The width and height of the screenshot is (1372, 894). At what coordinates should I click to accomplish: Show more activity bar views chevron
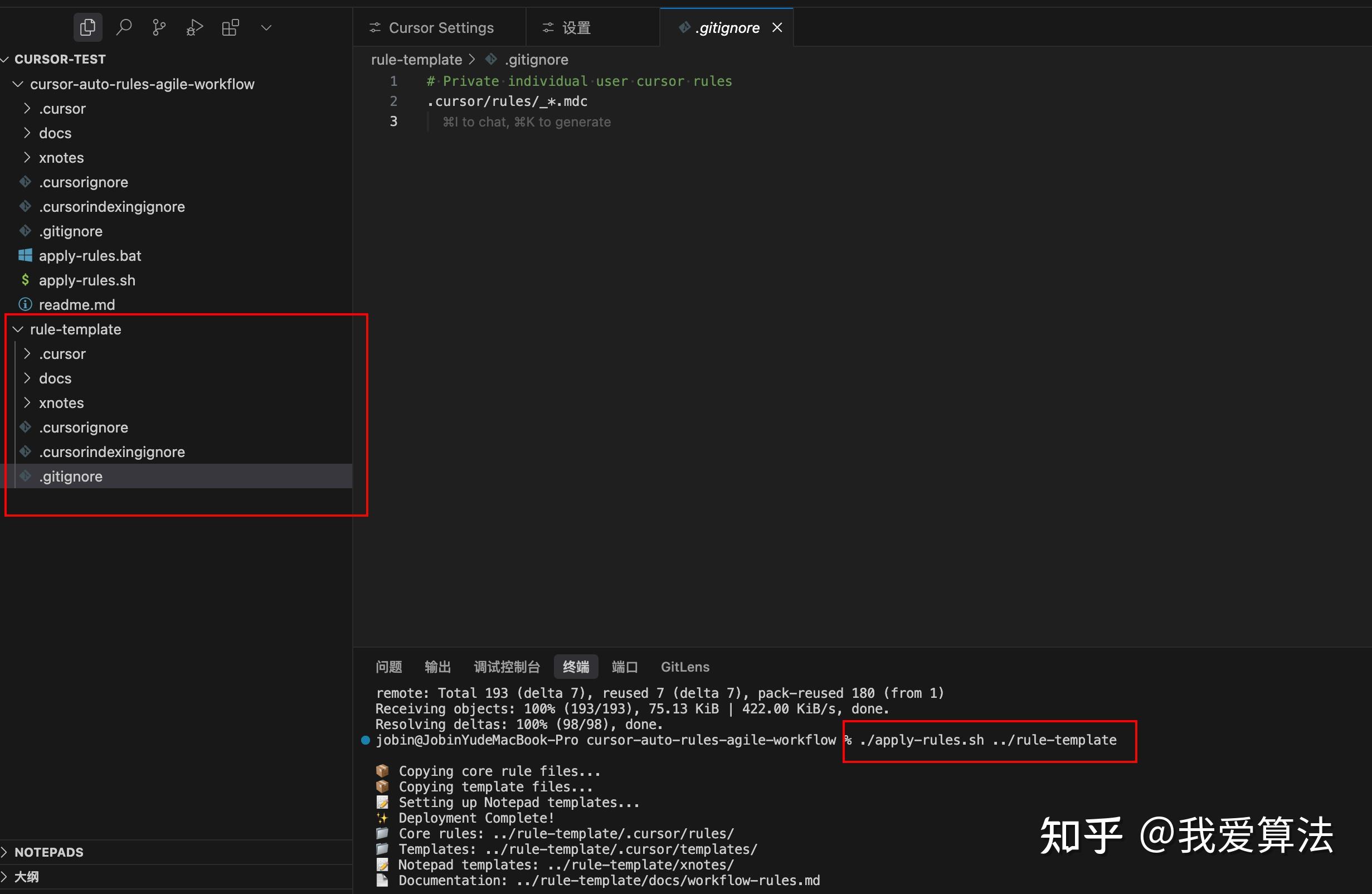(x=266, y=27)
